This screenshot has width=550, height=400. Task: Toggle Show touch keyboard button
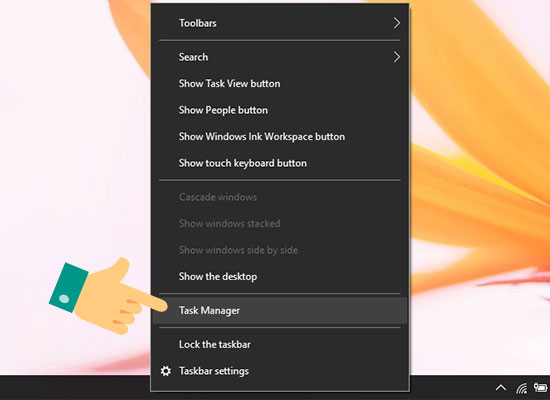tap(280, 163)
